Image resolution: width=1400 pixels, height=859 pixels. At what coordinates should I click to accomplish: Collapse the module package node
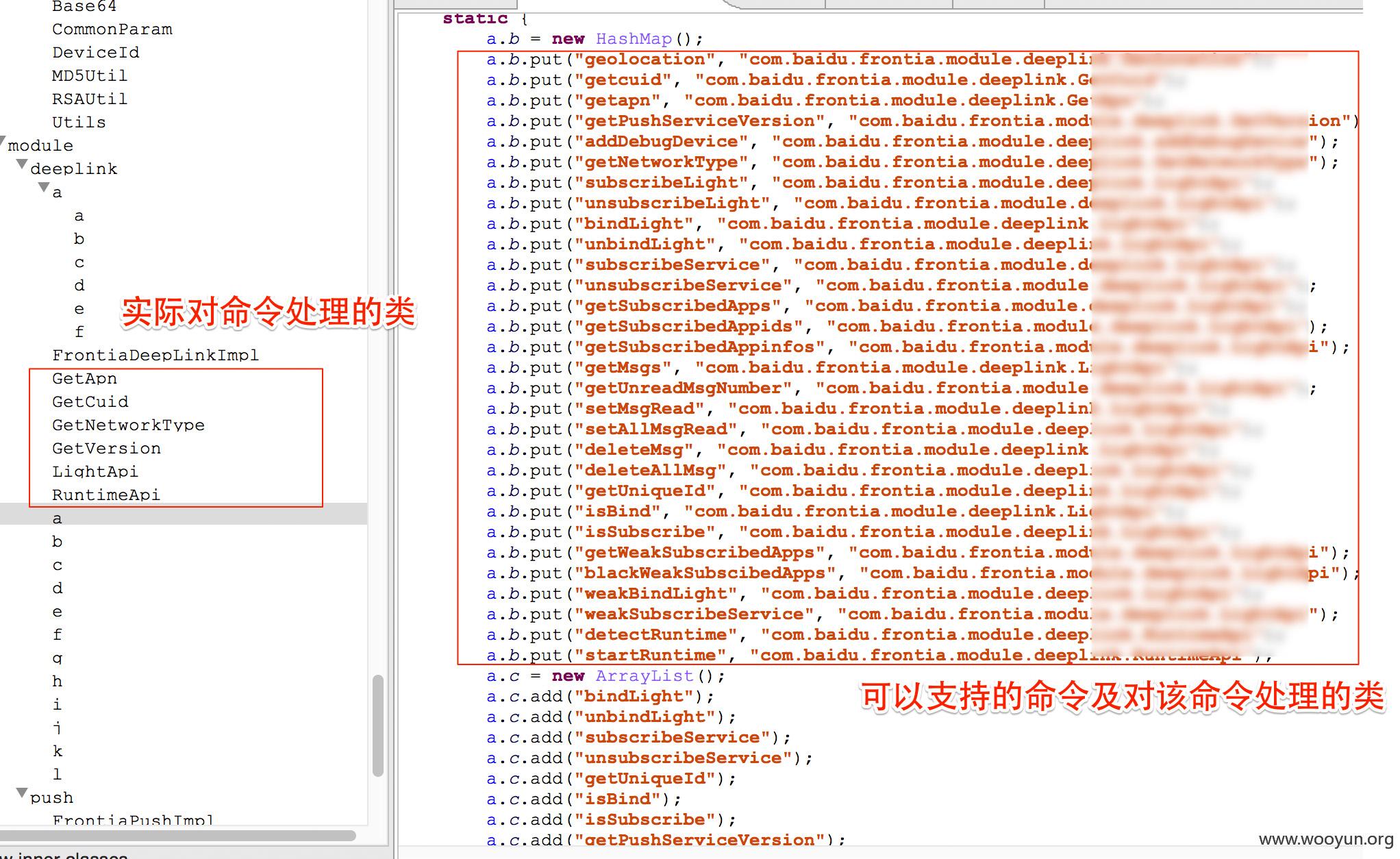point(3,142)
